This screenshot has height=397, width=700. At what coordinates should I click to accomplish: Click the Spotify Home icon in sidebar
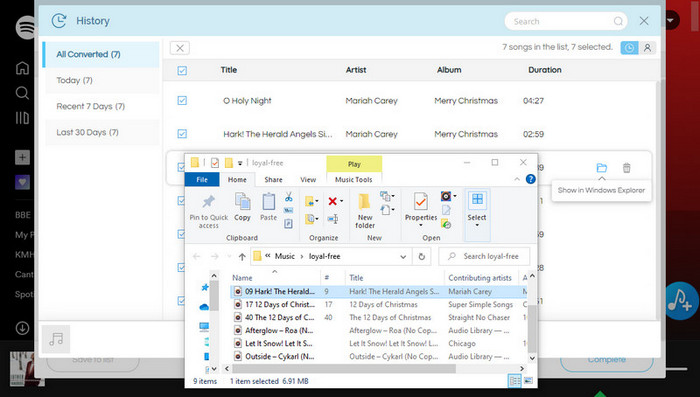click(x=22, y=68)
